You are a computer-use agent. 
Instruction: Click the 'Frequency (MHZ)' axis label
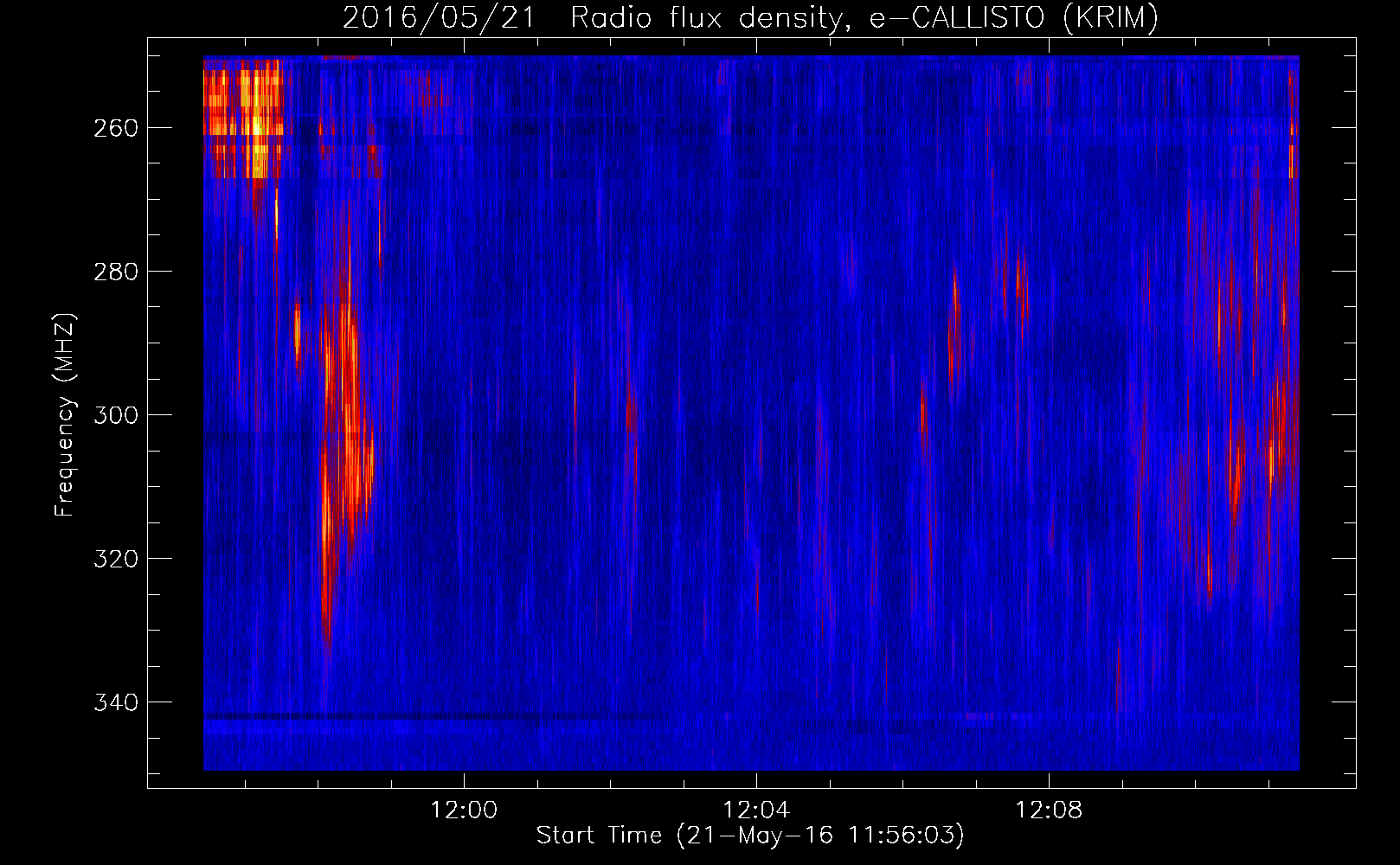pos(64,414)
